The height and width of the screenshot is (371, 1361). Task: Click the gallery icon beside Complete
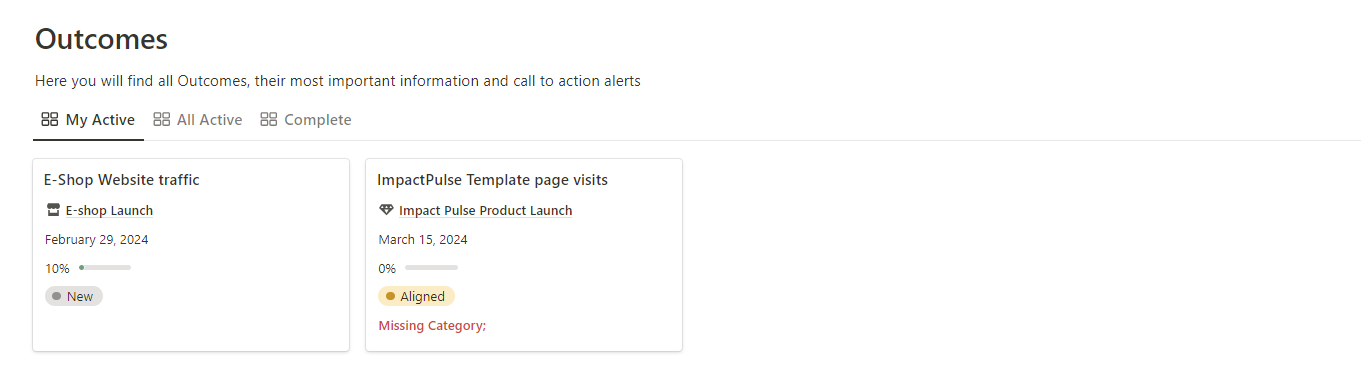click(x=268, y=120)
